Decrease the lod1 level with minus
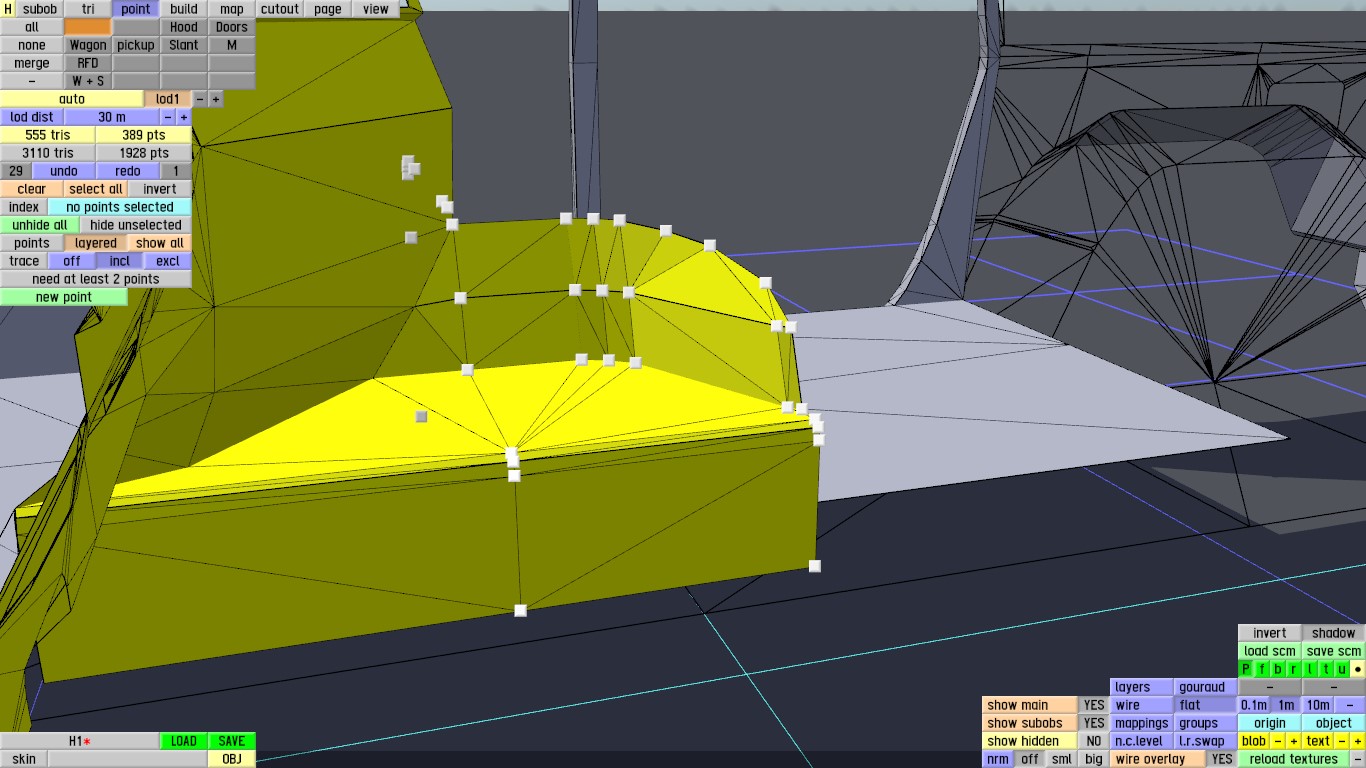The height and width of the screenshot is (768, 1366). [200, 99]
